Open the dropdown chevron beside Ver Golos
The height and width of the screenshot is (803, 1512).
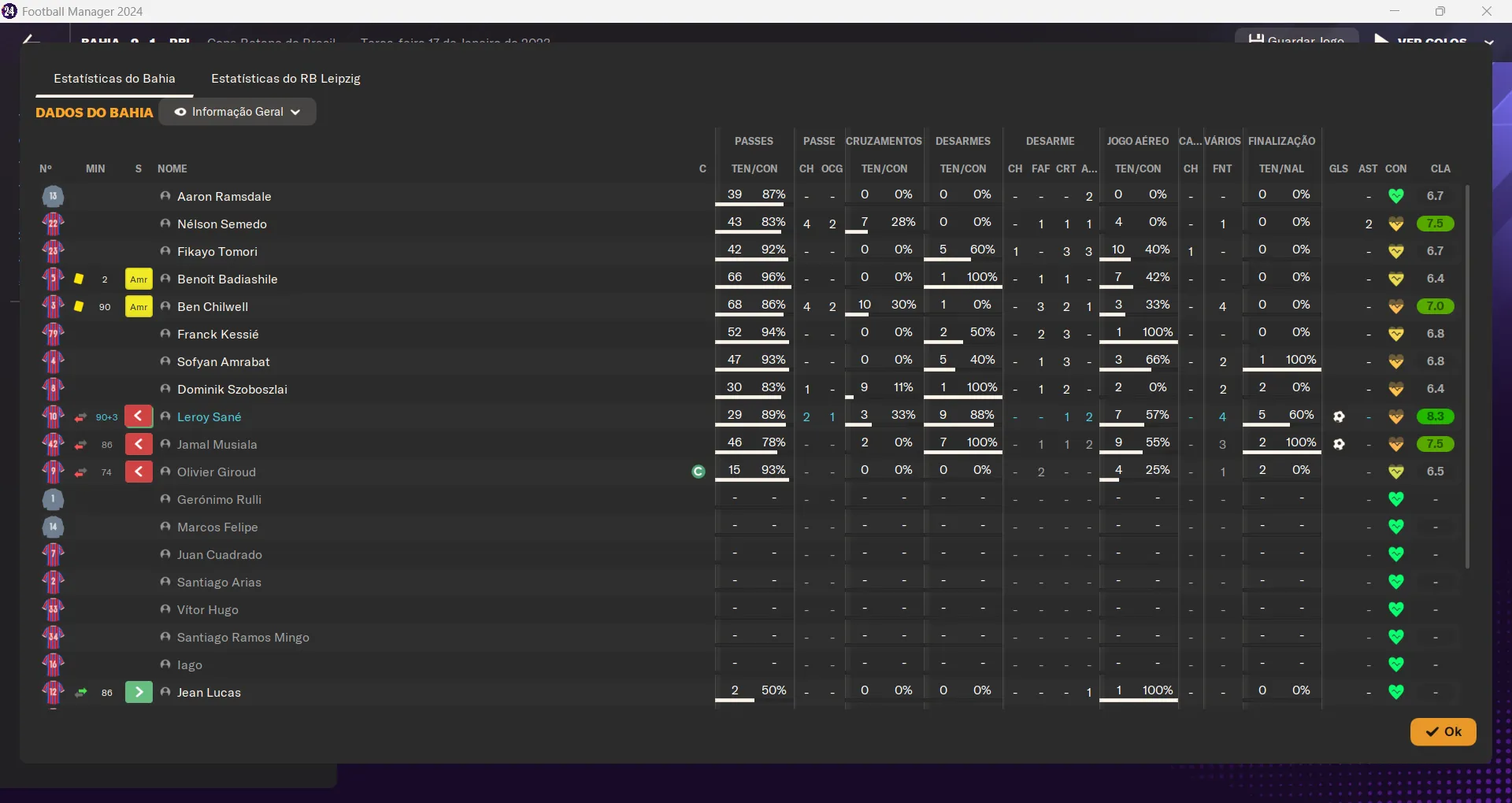pyautogui.click(x=1488, y=42)
